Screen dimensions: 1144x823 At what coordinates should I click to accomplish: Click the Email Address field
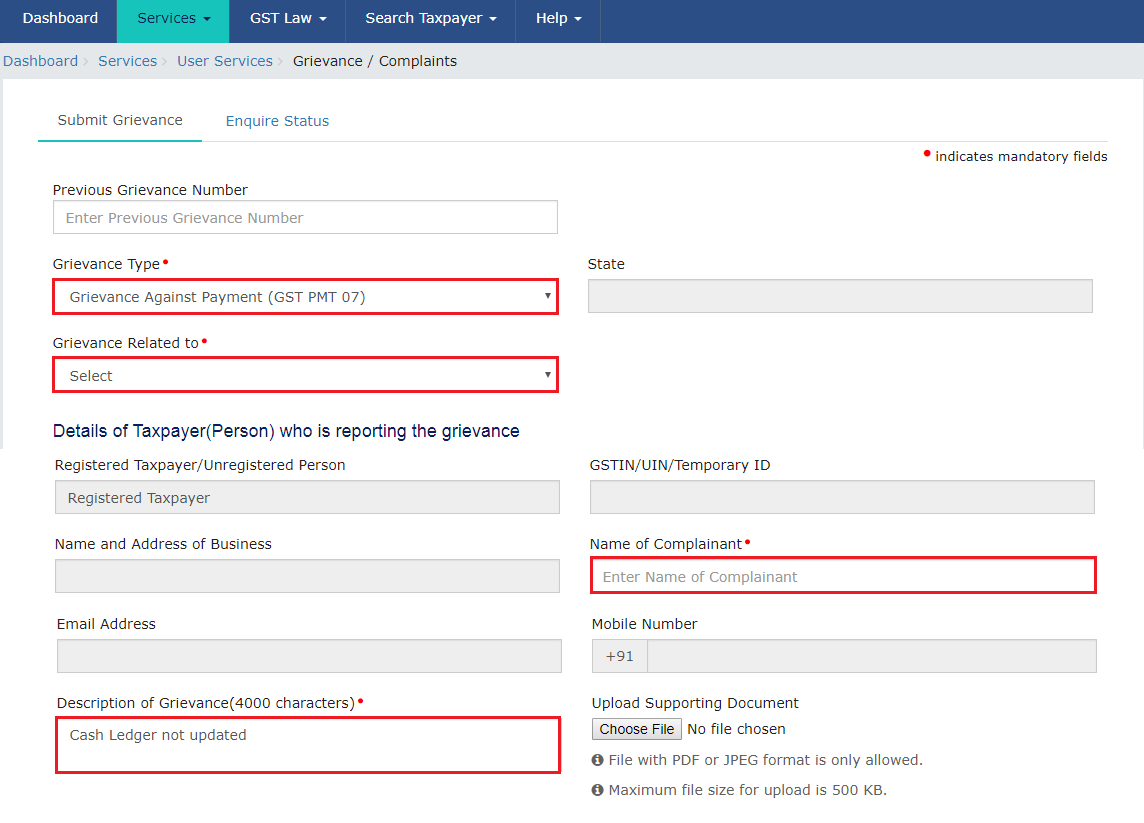tap(309, 656)
